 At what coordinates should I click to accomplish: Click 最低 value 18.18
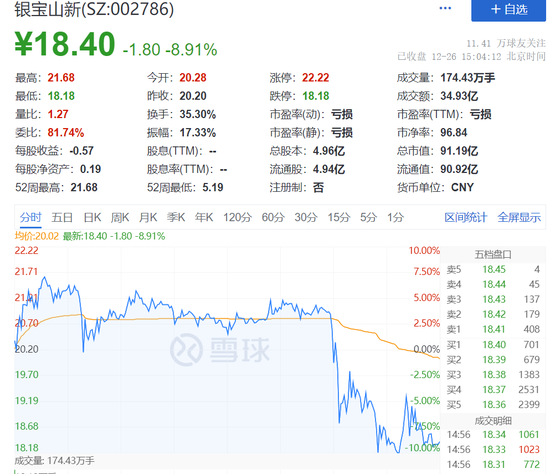(x=61, y=96)
